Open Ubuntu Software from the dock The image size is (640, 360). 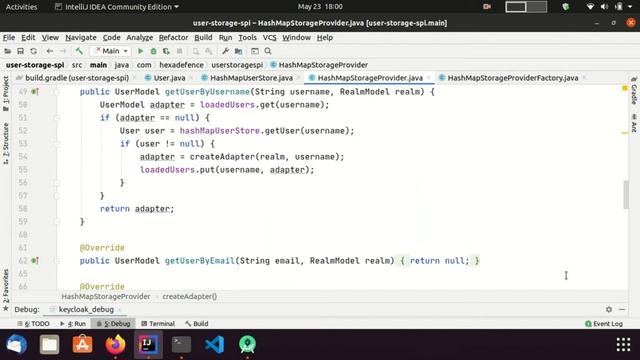click(x=82, y=344)
